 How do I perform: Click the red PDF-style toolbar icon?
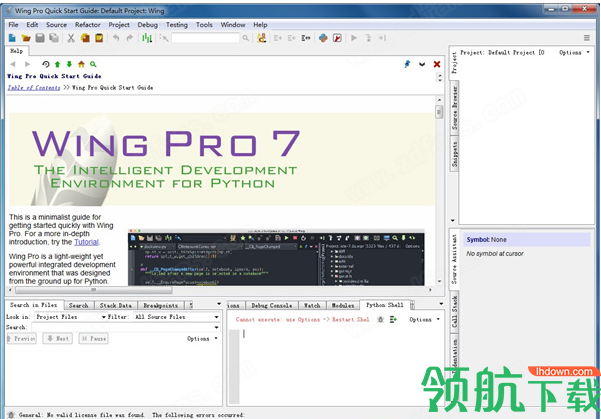point(337,38)
